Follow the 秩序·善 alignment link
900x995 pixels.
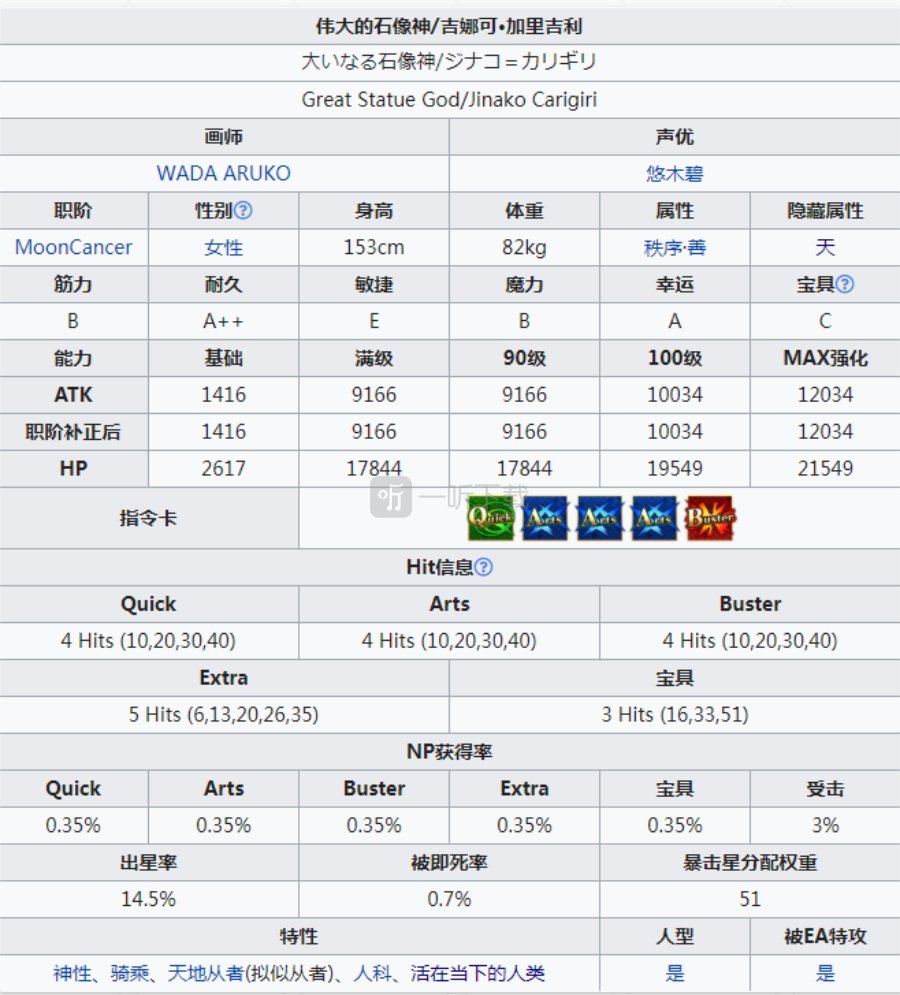coord(675,247)
